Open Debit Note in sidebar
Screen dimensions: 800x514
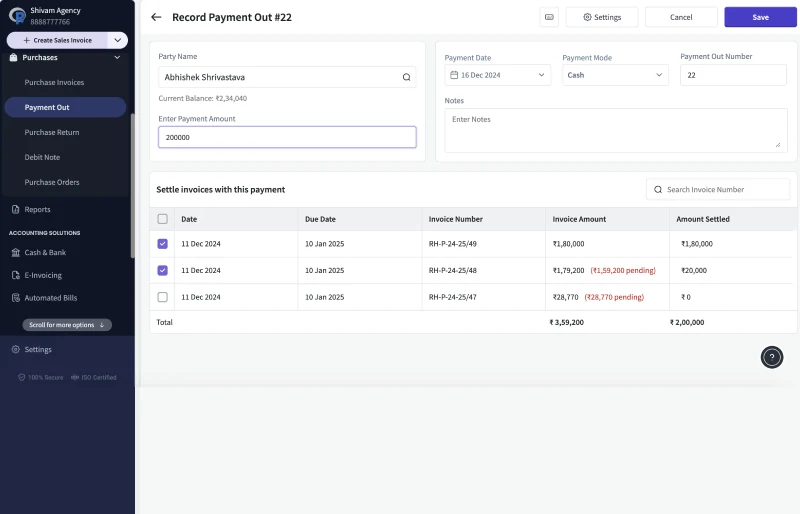point(42,157)
